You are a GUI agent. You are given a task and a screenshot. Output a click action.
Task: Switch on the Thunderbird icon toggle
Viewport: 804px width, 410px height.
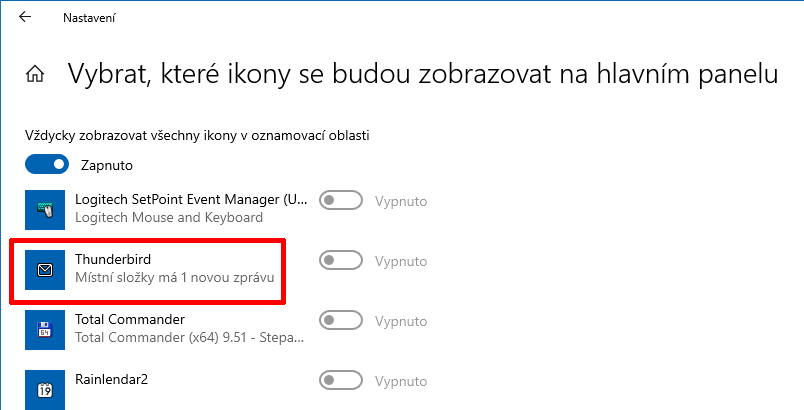pos(340,261)
